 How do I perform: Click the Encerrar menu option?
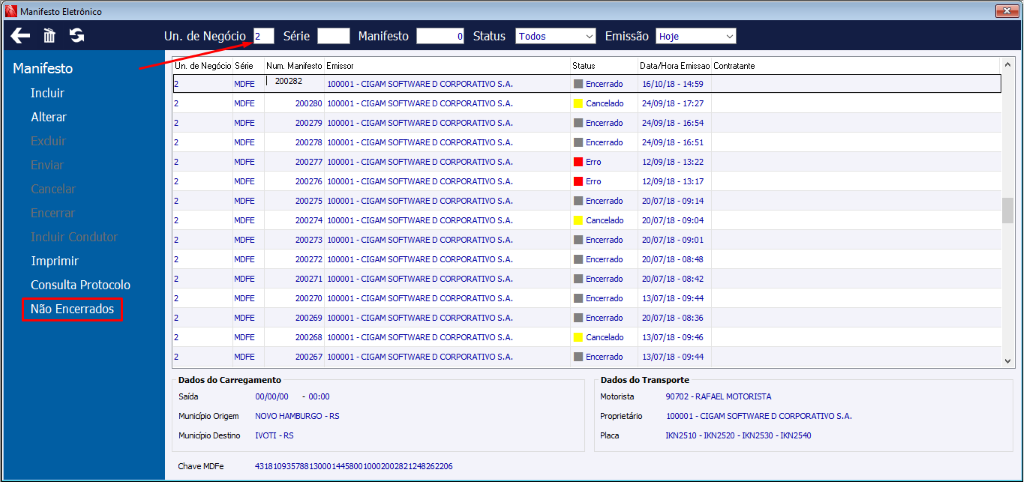click(x=53, y=214)
